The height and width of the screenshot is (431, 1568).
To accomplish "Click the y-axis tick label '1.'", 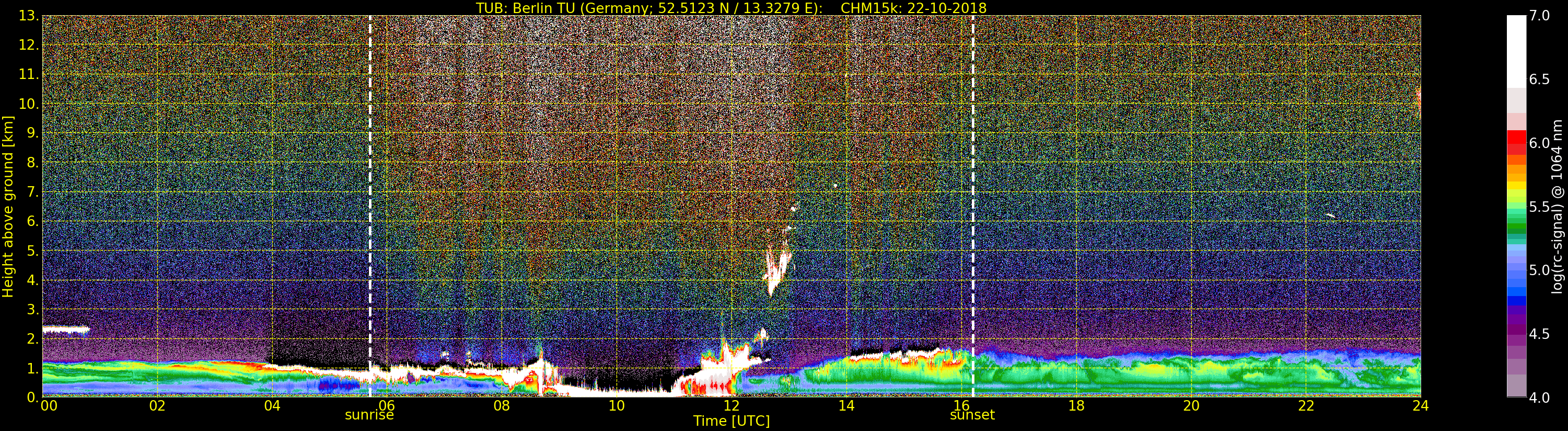I will [x=33, y=368].
